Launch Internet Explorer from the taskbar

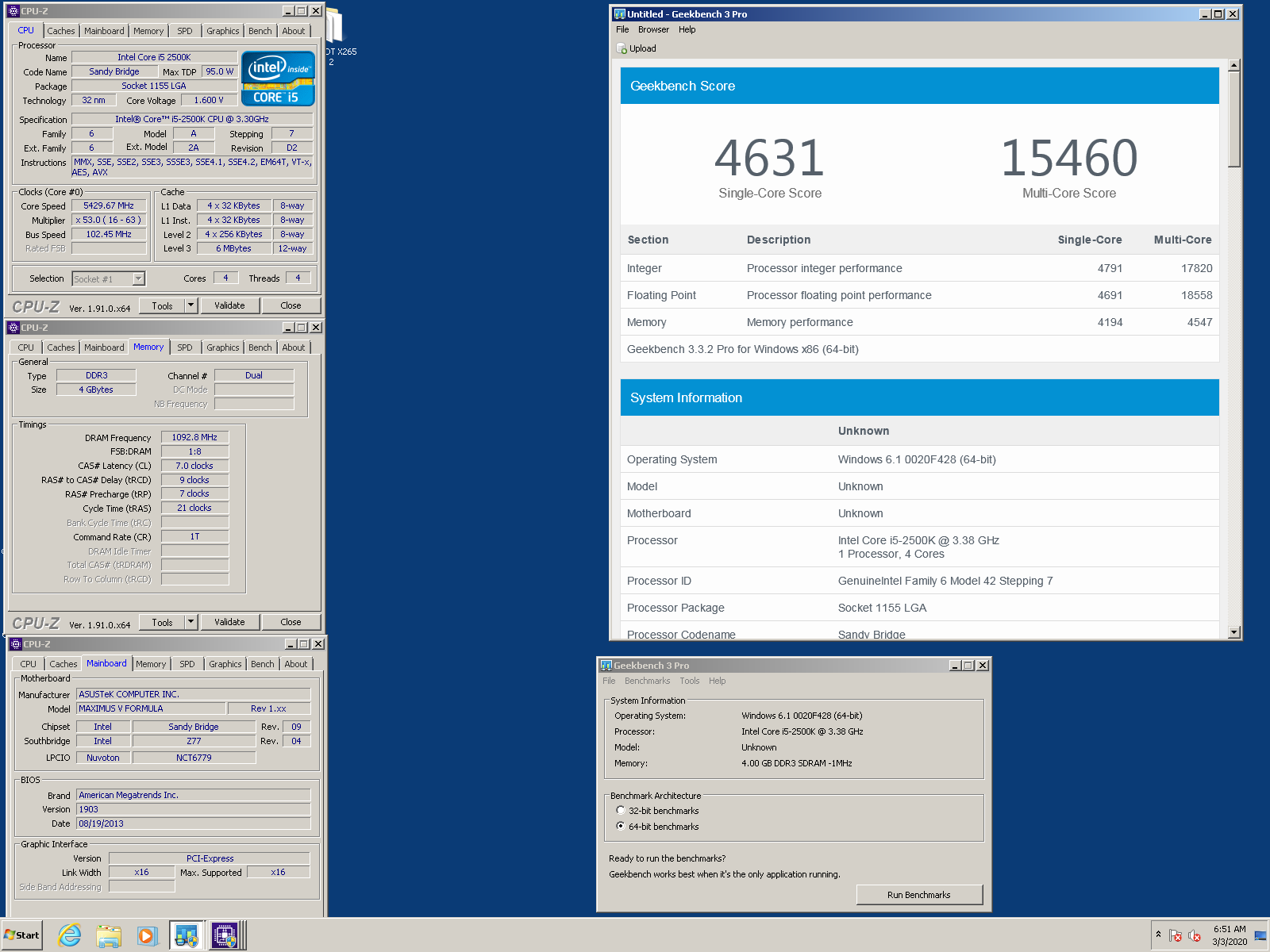coord(70,935)
